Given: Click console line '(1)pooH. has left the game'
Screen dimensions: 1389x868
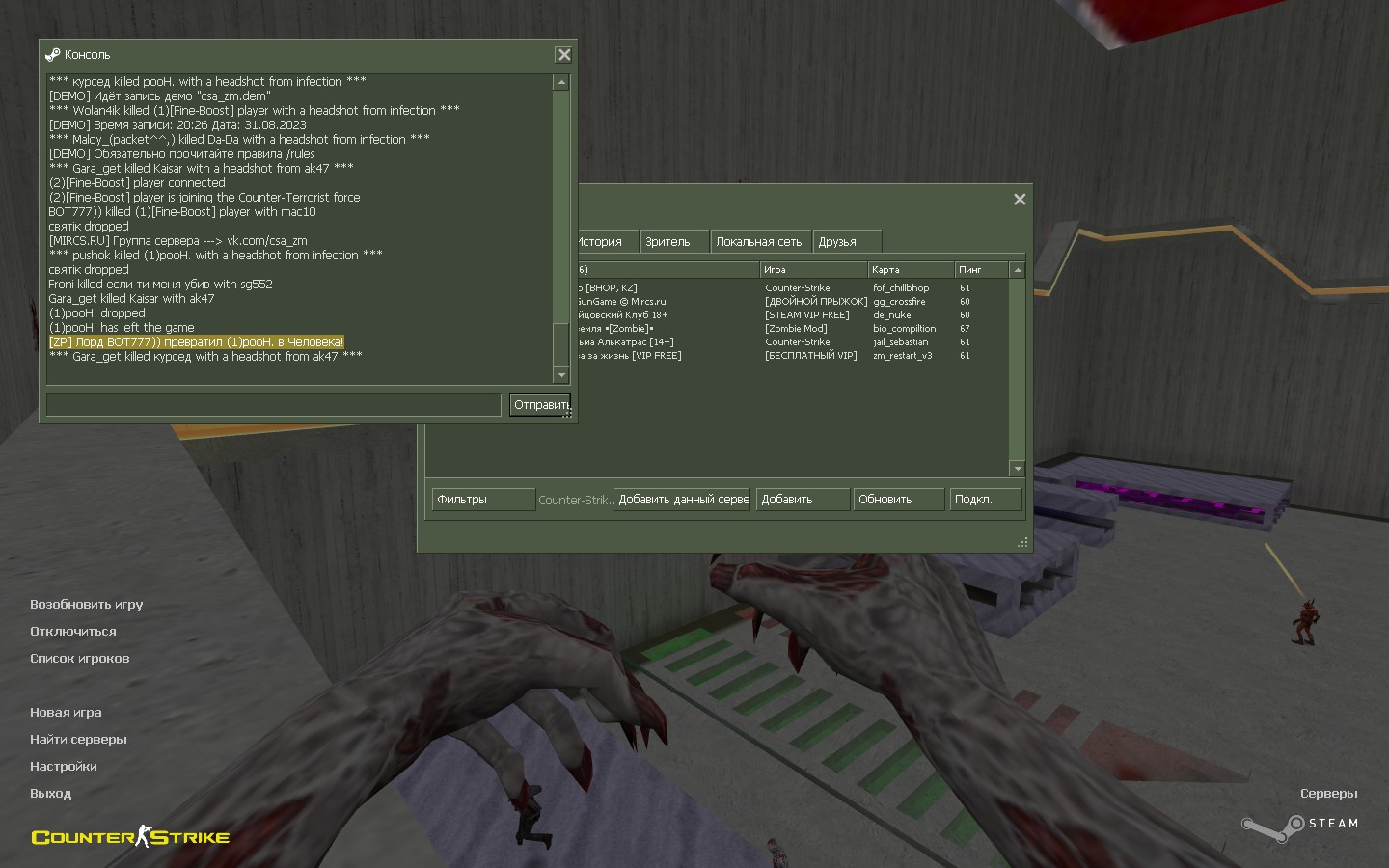Looking at the screenshot, I should point(122,328).
